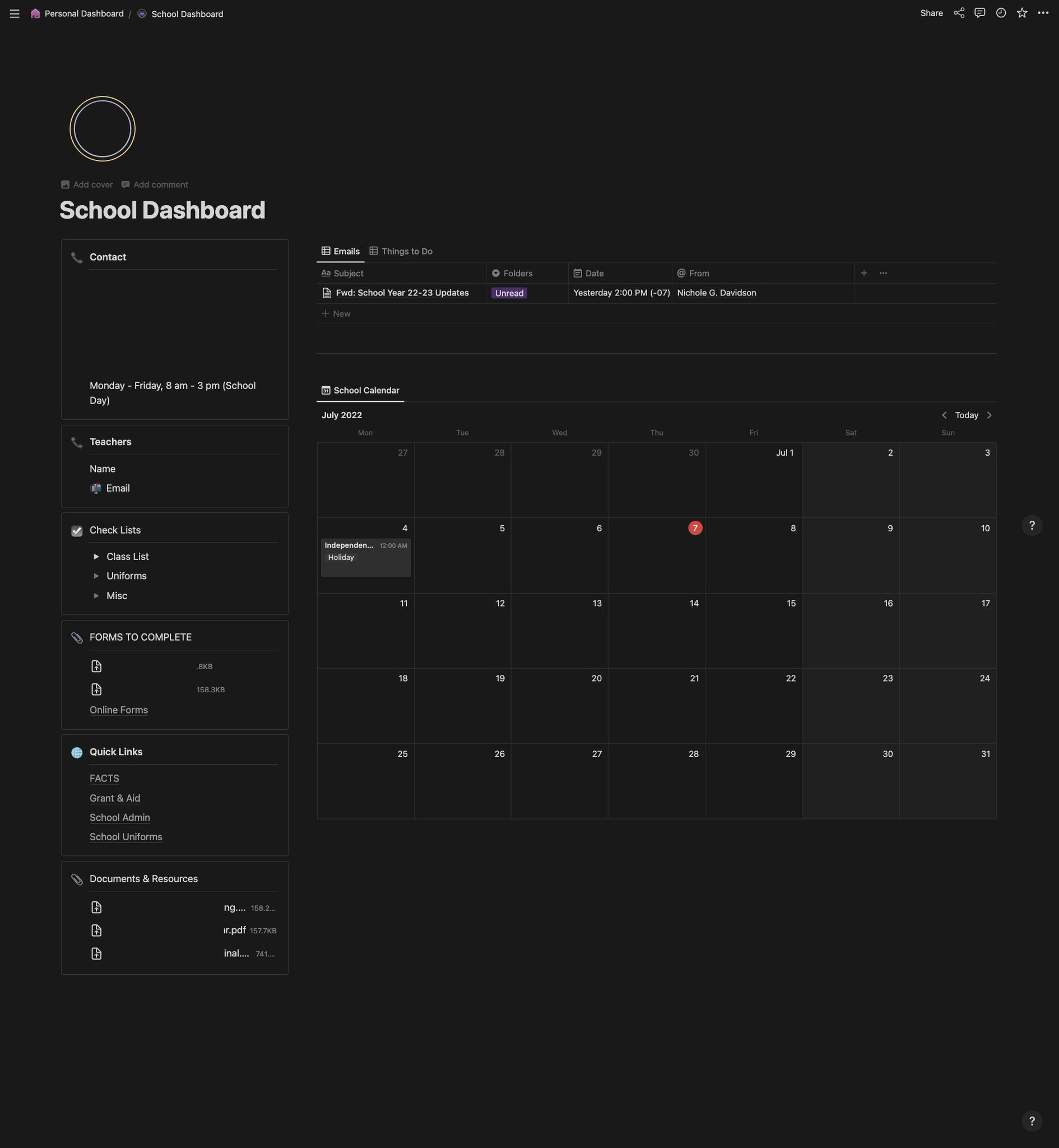Add a new property column with plus
The image size is (1059, 1148).
[863, 274]
